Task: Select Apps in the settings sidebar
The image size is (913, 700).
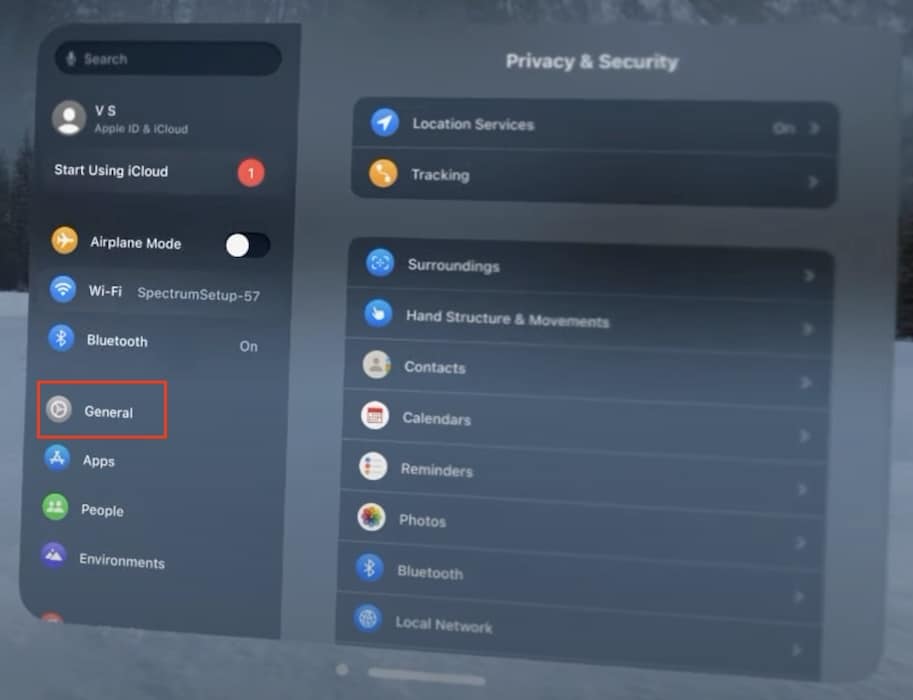Action: tap(98, 460)
